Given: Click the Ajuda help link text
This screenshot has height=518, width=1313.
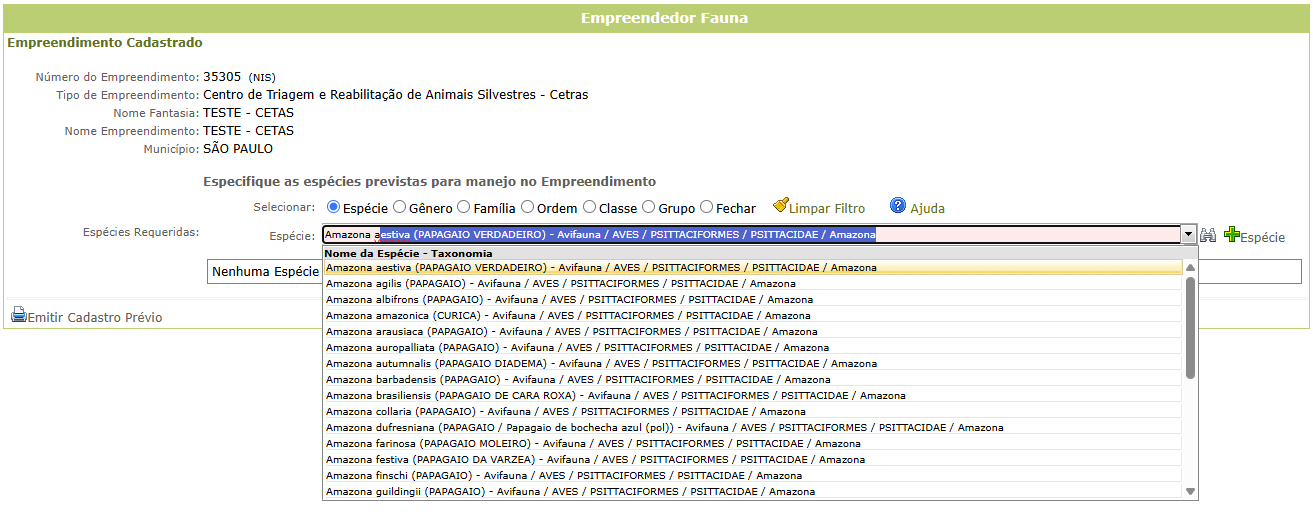Looking at the screenshot, I should click(x=927, y=209).
